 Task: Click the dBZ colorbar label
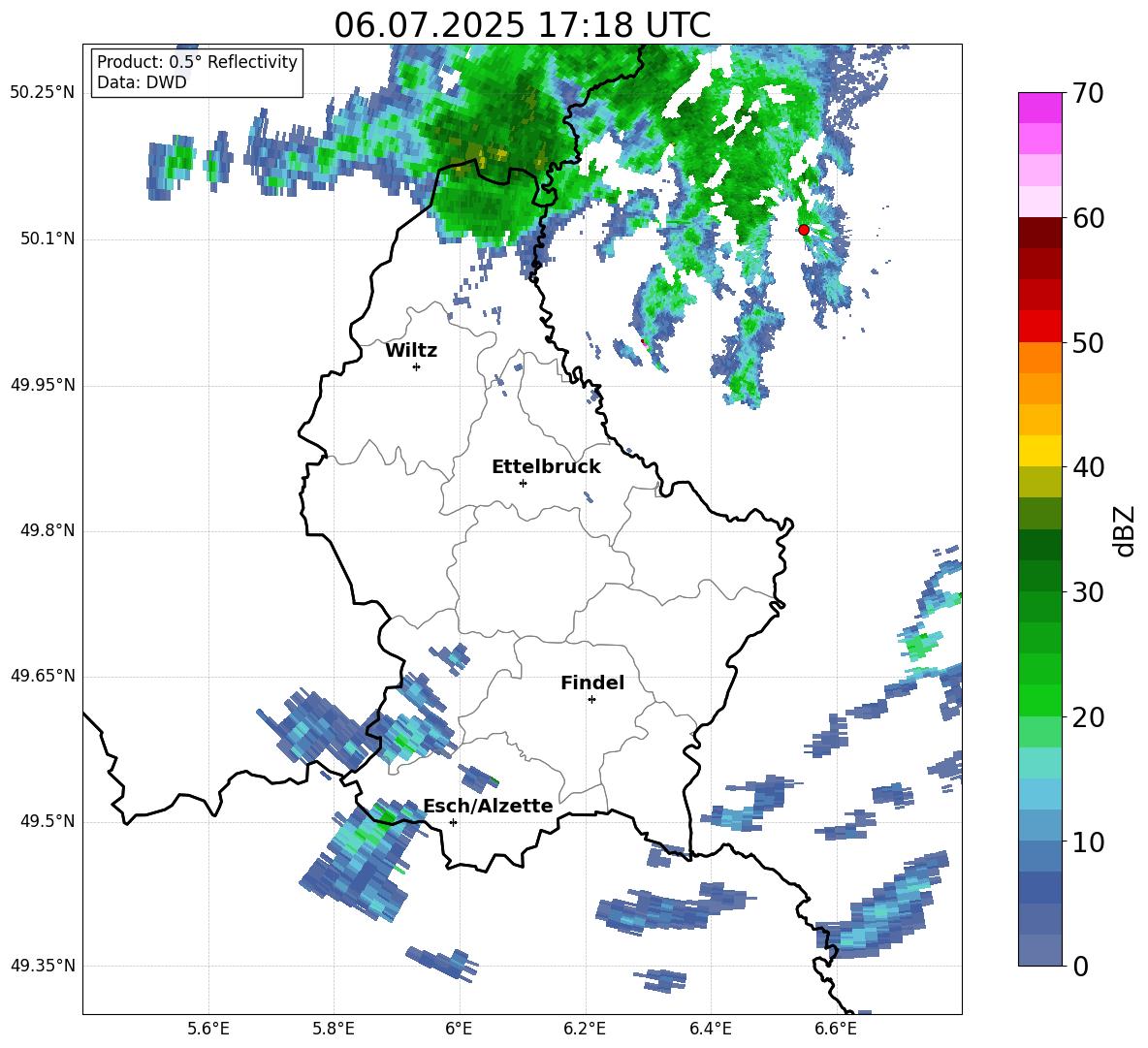pos(1126,531)
